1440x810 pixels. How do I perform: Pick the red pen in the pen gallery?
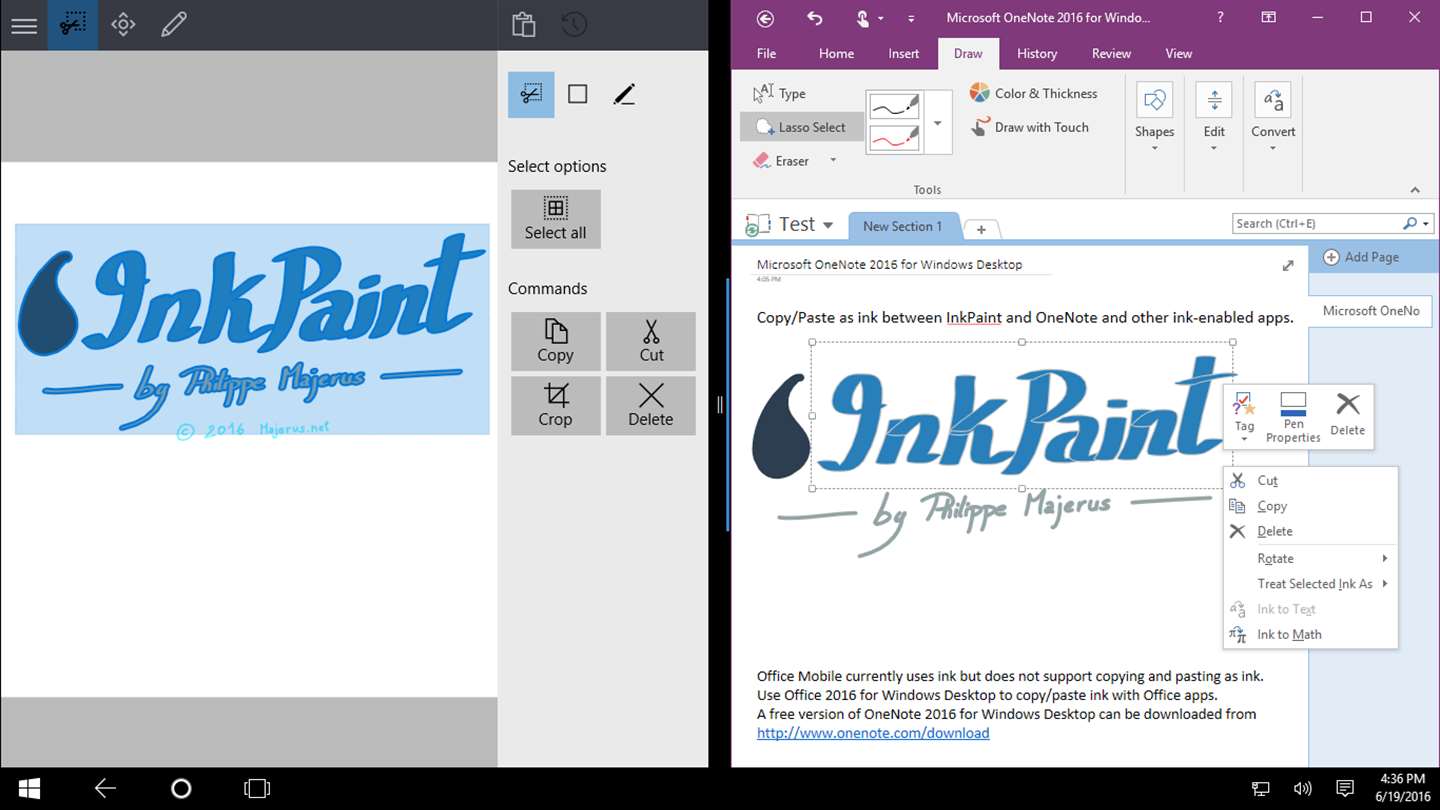coord(894,138)
